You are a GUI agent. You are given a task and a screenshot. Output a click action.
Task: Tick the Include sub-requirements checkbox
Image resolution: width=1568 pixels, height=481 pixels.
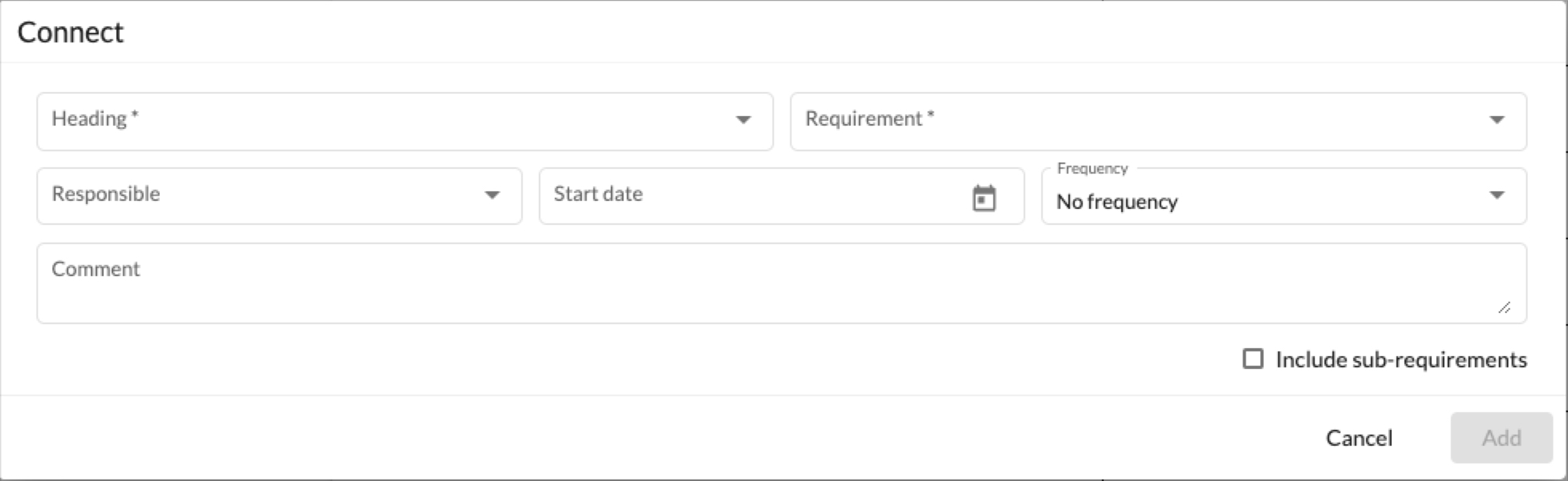1253,359
